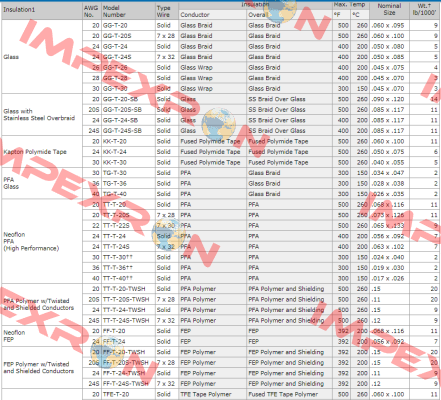Click nominal size .040 x .055
Screen dimensions: 441x400
point(388,162)
